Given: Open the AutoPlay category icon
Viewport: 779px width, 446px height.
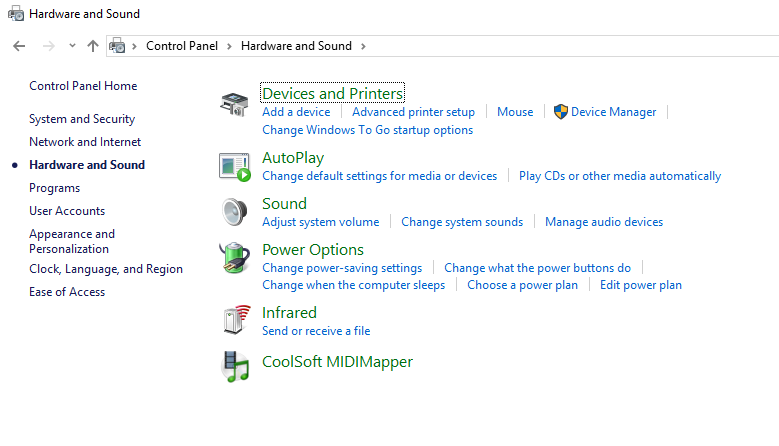Looking at the screenshot, I should (x=235, y=166).
